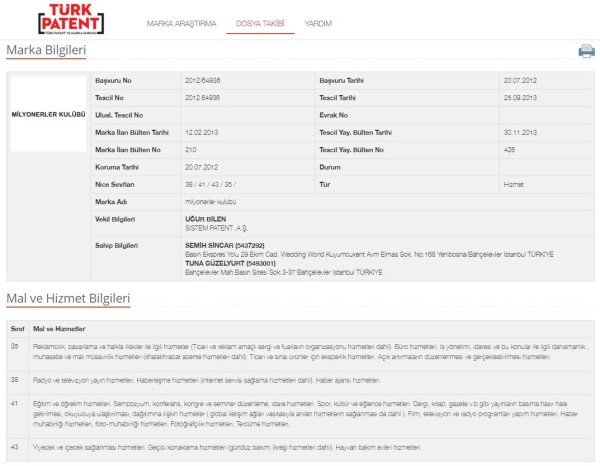This screenshot has height=466, width=600.
Task: Click the Mal ve Hizmet Bilgileri heading
Action: [68, 298]
